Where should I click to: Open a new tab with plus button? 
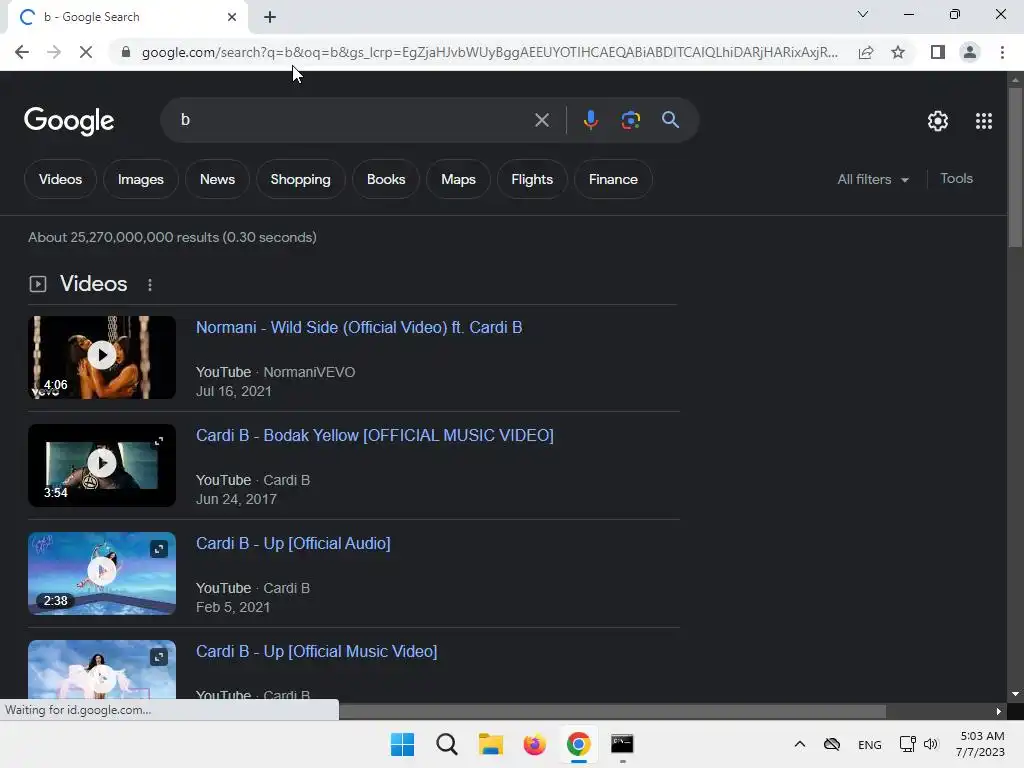point(270,17)
